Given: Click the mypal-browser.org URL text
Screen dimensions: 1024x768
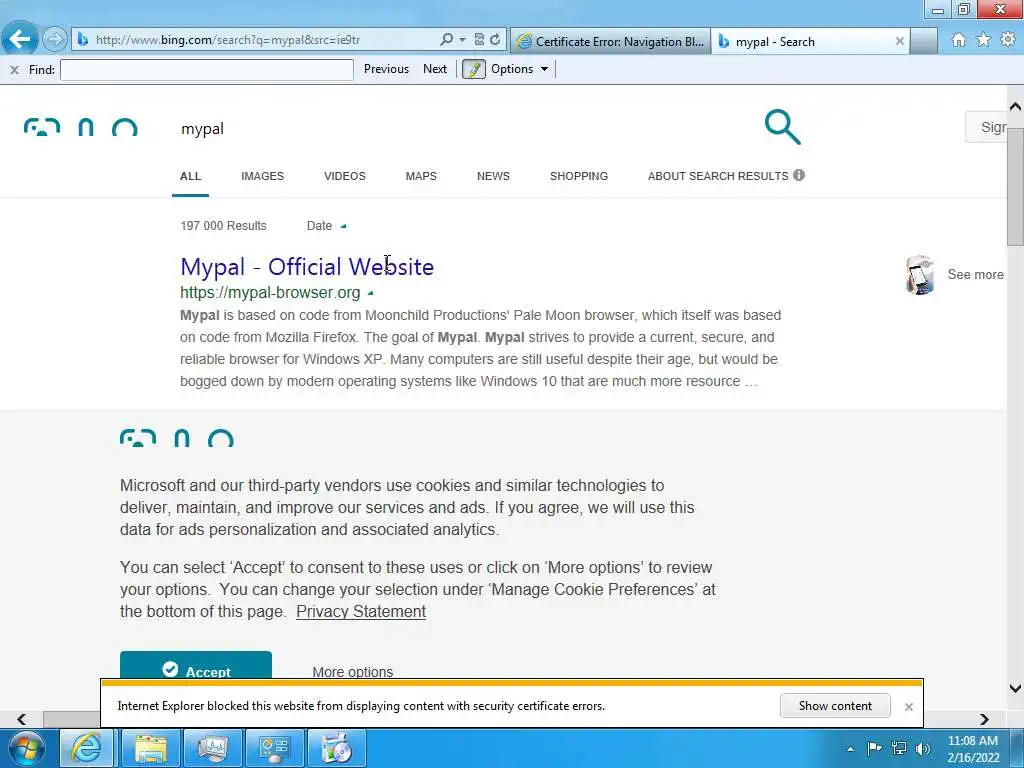Looking at the screenshot, I should (x=270, y=293).
